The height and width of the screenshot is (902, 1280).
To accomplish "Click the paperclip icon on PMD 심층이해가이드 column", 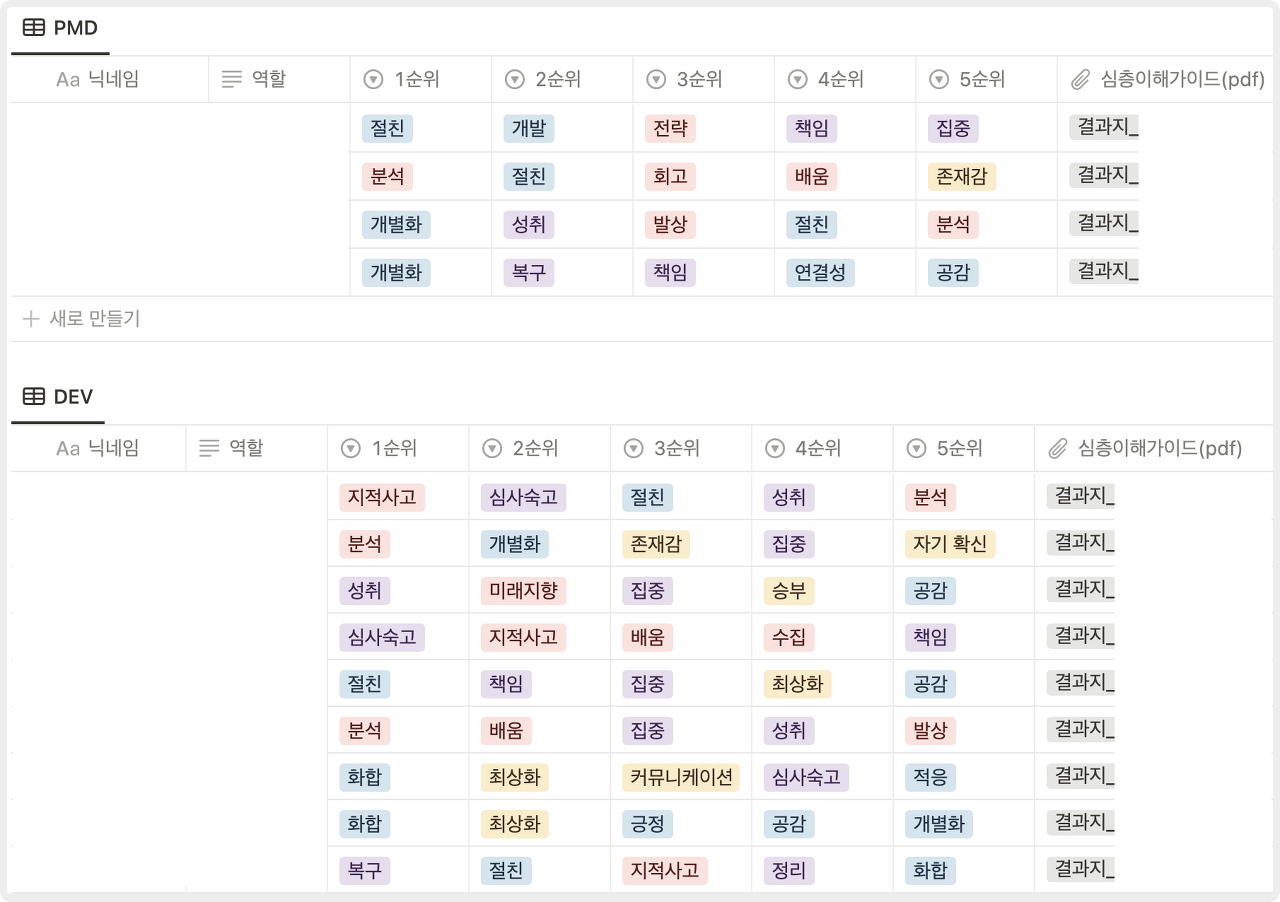I will tap(1080, 79).
